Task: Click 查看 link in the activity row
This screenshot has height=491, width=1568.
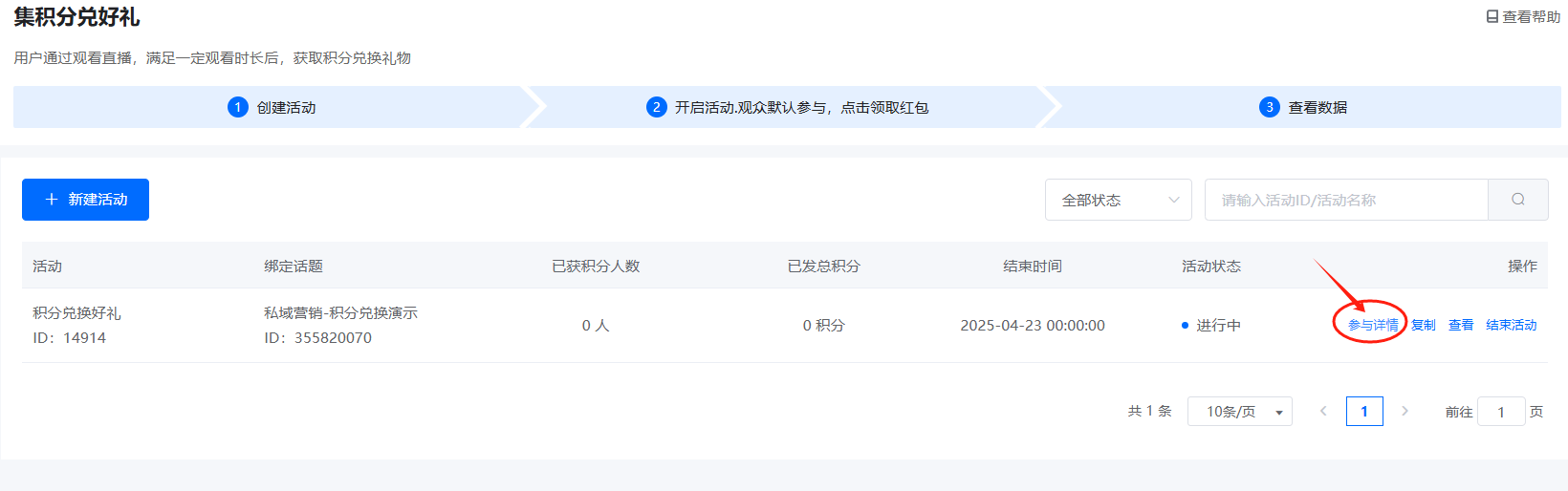Action: tap(1461, 325)
